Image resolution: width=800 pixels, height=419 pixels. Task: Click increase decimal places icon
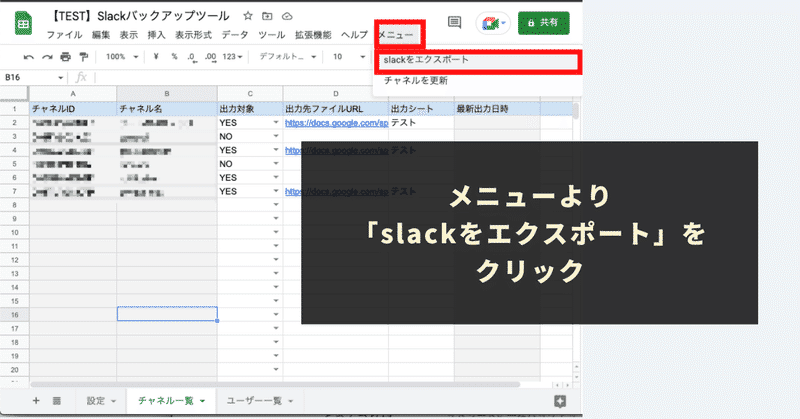coord(210,57)
